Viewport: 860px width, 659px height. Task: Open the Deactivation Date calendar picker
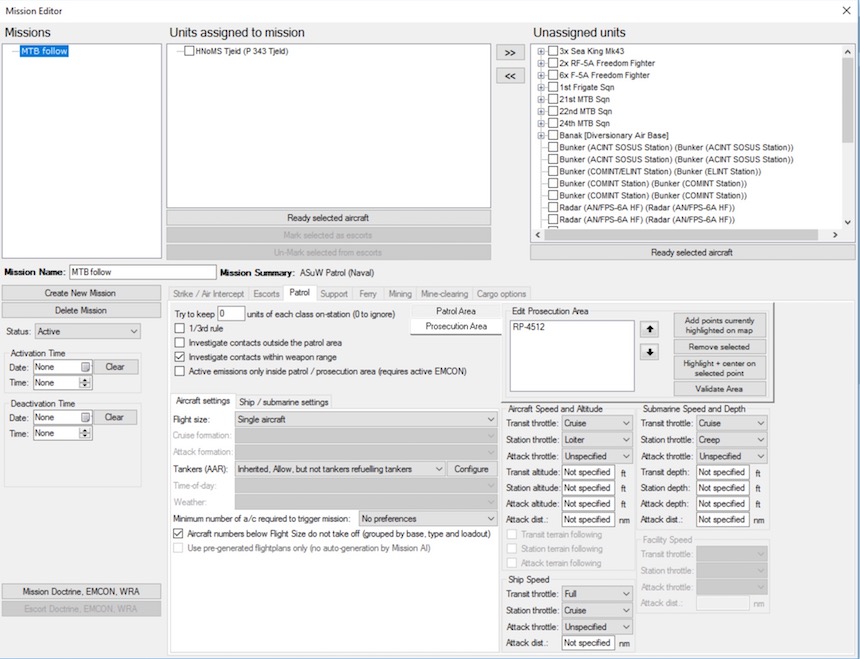click(86, 417)
